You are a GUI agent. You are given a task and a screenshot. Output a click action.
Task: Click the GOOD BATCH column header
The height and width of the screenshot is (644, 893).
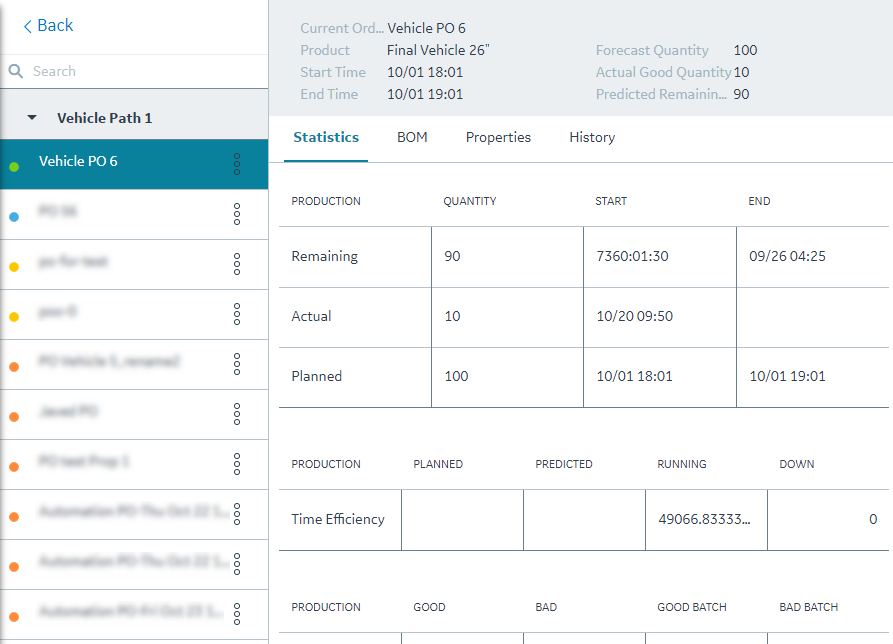[x=692, y=607]
